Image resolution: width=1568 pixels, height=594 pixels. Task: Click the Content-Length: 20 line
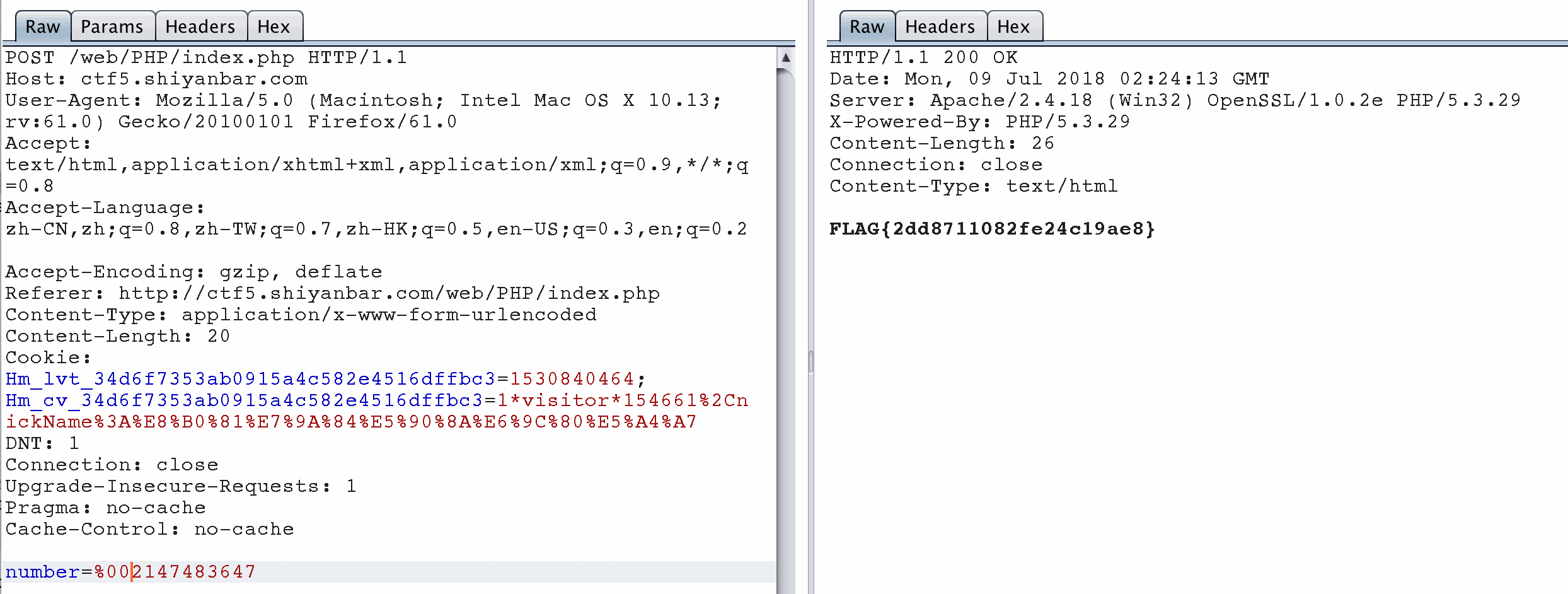[118, 336]
